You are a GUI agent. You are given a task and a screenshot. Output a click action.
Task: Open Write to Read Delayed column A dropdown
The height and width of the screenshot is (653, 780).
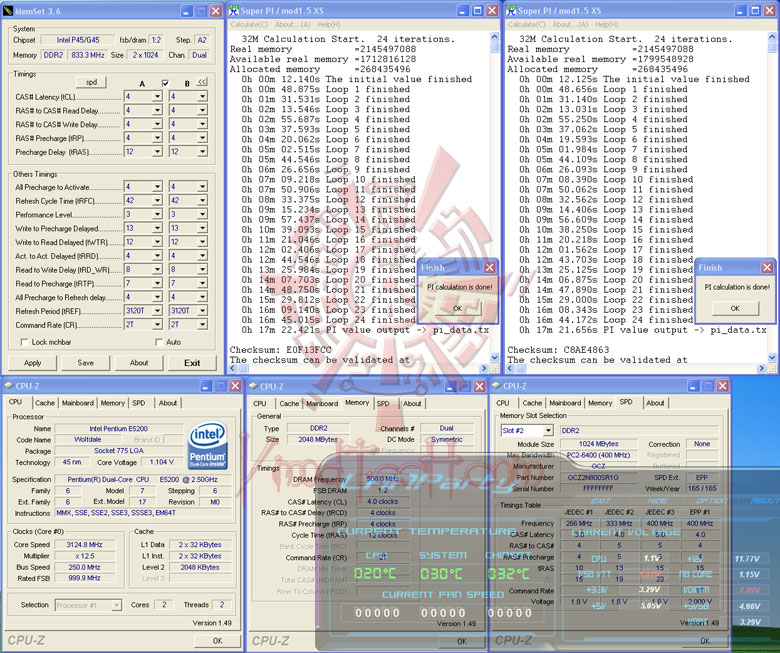coord(157,242)
